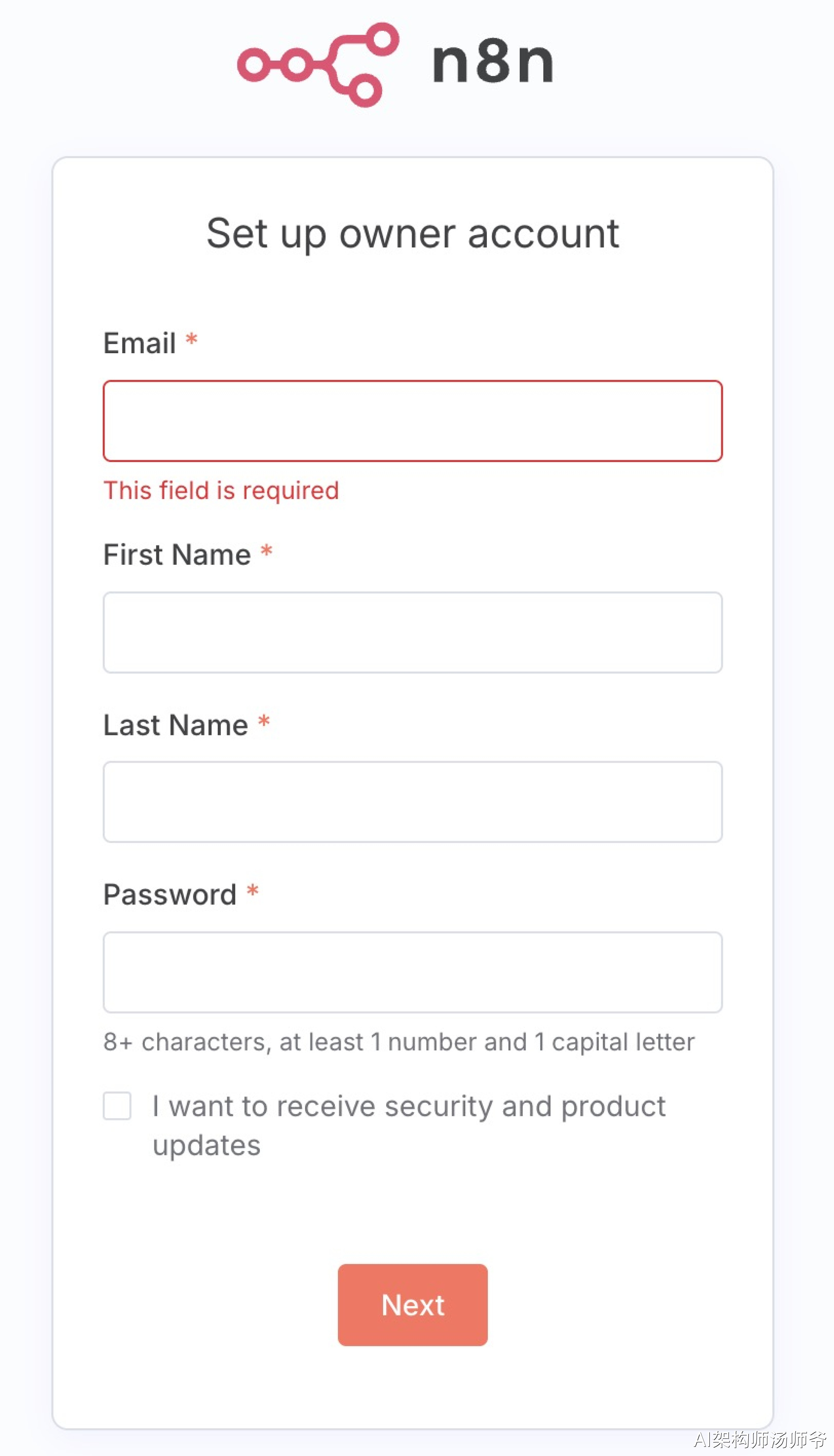Click the Last Name label
This screenshot has width=834, height=1456.
tap(175, 725)
